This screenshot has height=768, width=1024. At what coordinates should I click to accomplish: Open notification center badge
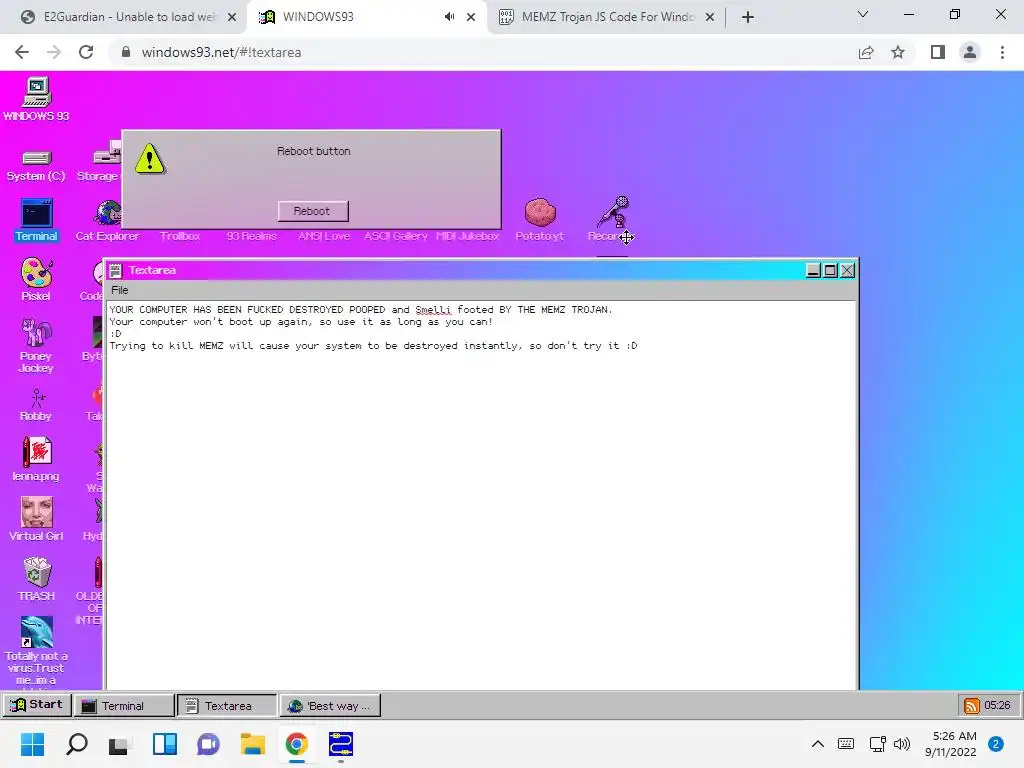pos(996,744)
